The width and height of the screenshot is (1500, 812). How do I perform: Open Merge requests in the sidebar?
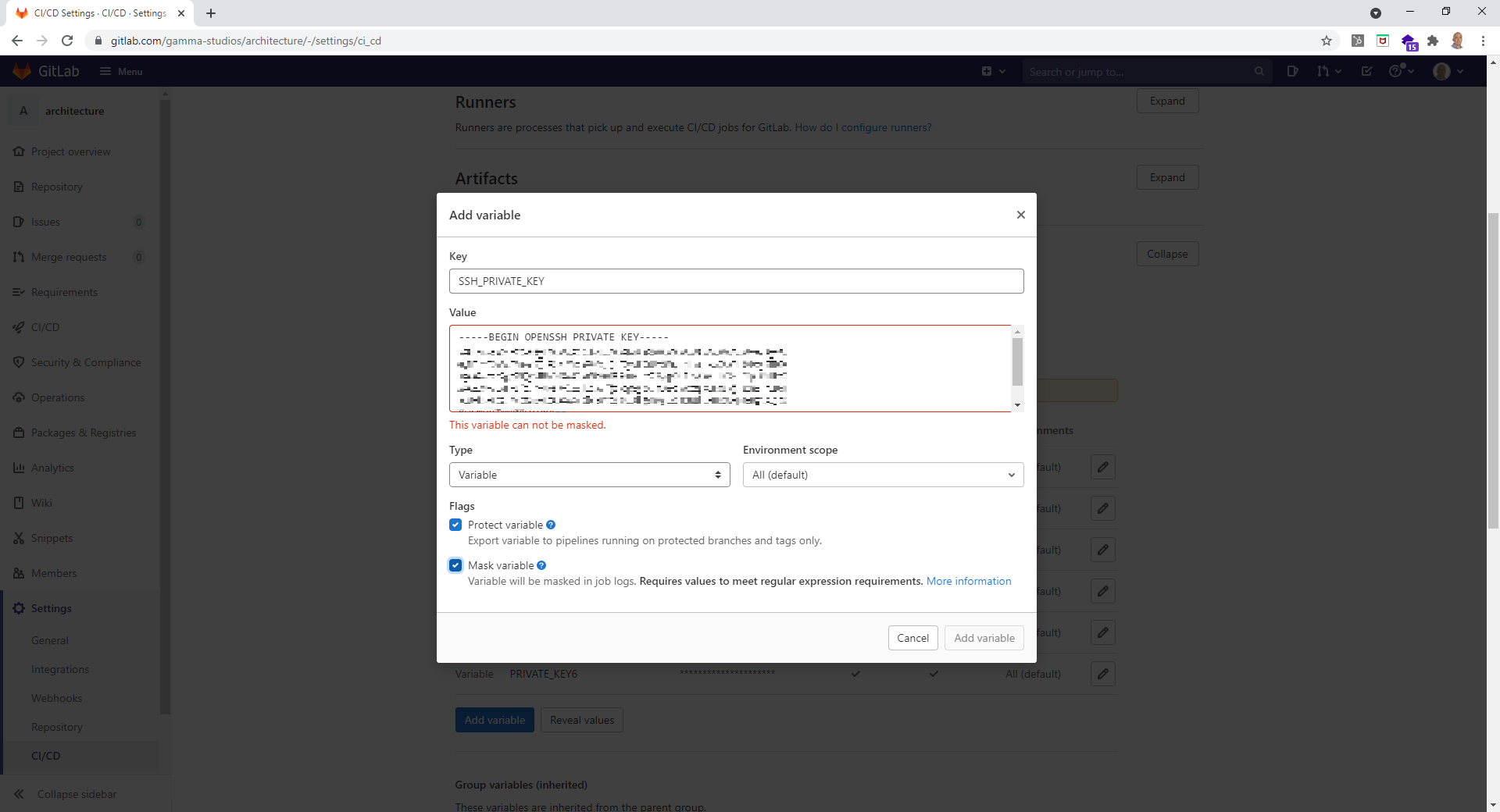(x=69, y=257)
